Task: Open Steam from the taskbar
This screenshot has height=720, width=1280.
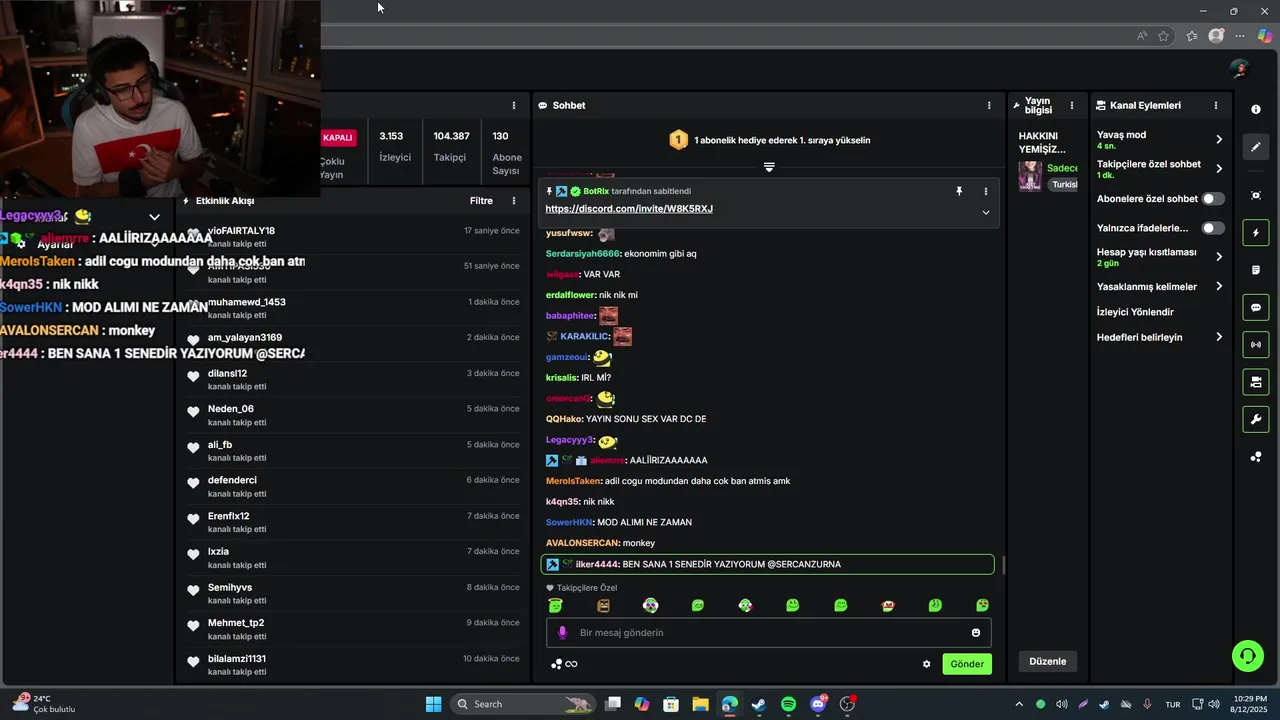Action: tap(759, 704)
